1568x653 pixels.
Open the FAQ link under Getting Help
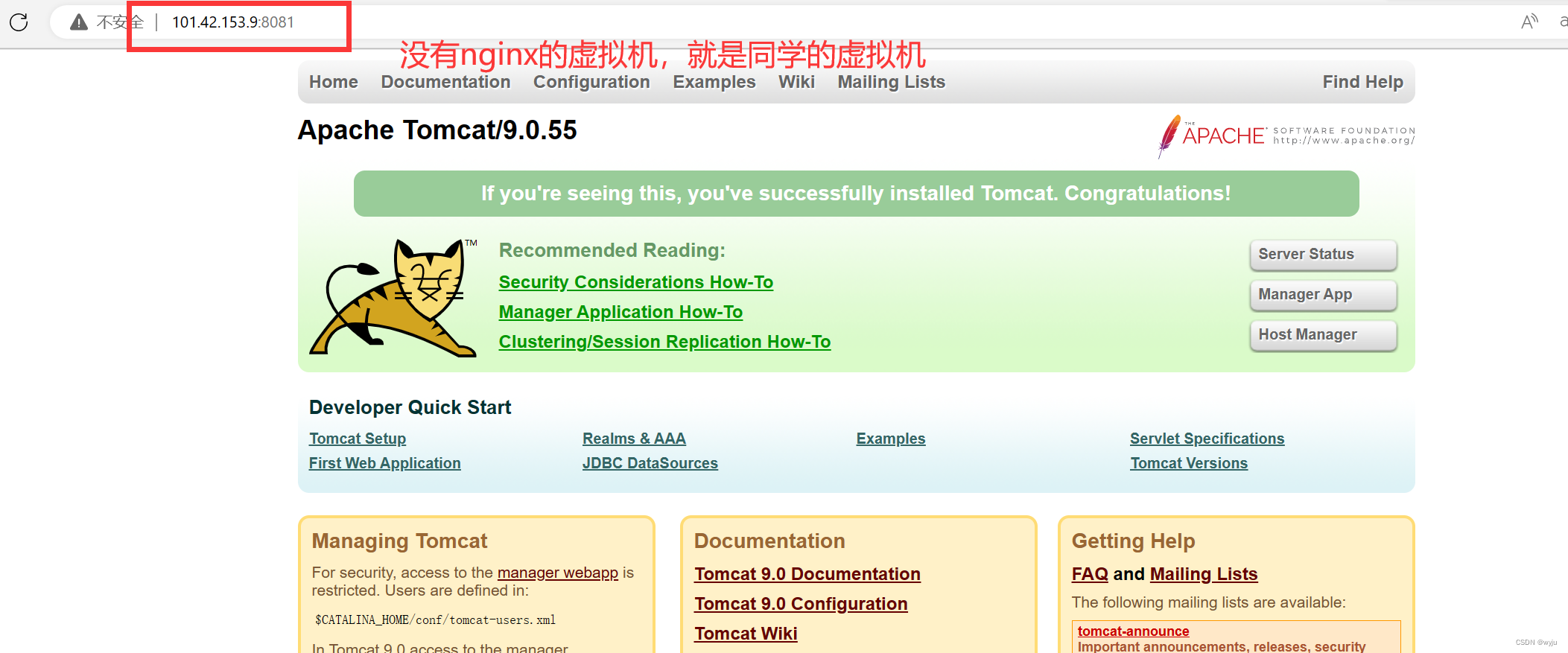(1090, 574)
